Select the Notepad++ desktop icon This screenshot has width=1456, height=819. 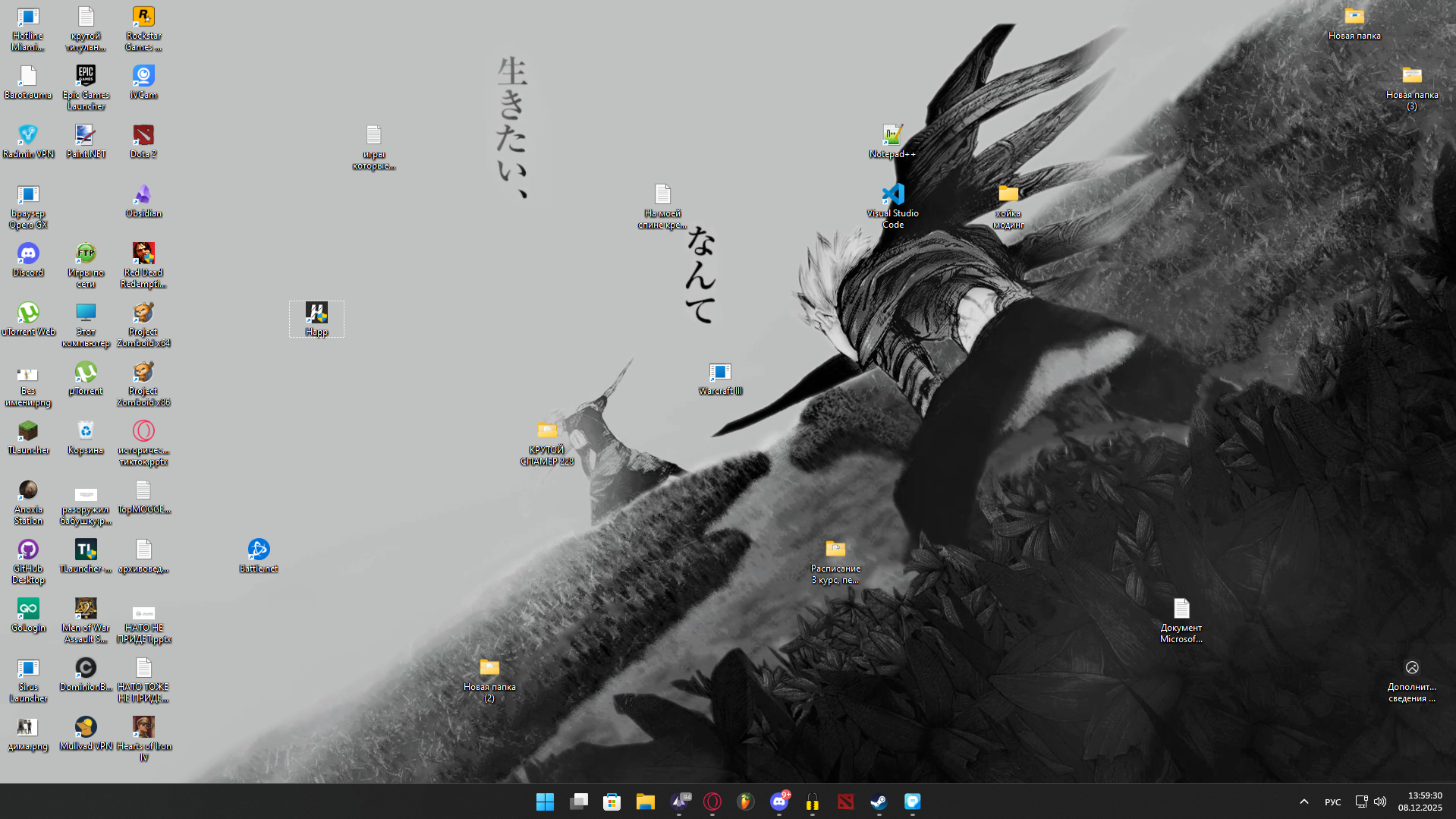[x=893, y=142]
